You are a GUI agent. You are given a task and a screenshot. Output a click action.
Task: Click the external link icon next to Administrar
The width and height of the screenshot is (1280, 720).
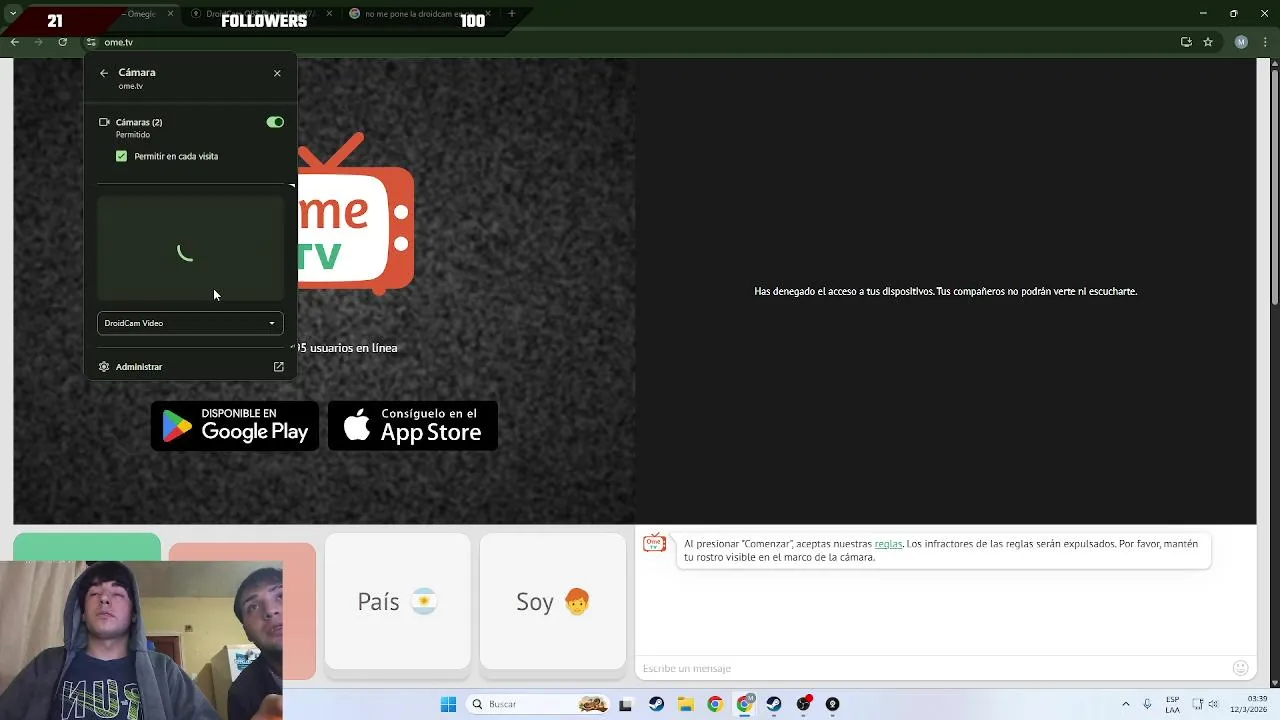279,367
